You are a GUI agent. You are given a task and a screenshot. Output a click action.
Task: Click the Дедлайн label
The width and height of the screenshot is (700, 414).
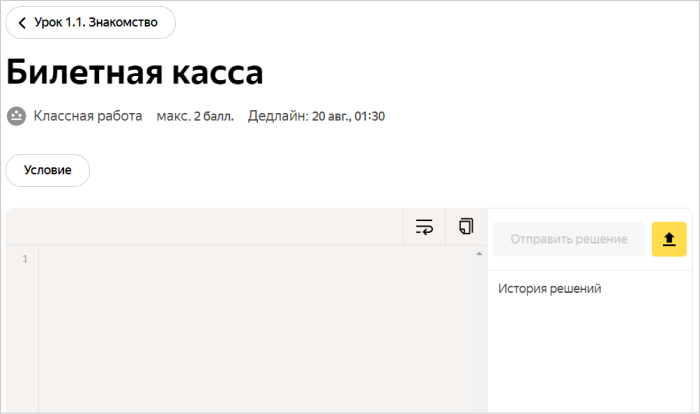(278, 116)
